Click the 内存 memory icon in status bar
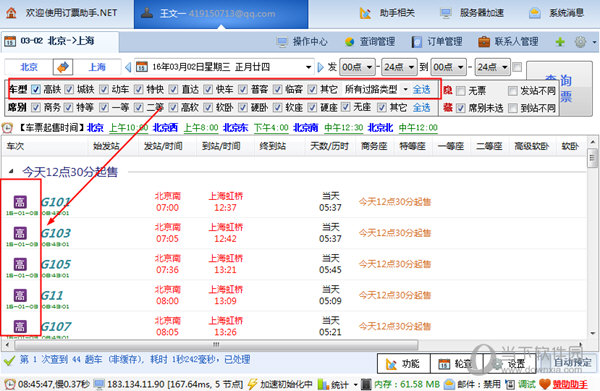Viewport: 600px width, 391px height. point(366,384)
